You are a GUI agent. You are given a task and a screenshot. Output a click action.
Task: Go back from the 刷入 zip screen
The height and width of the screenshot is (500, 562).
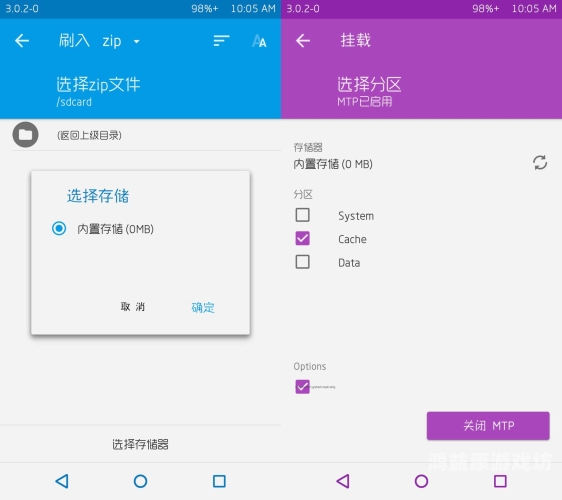click(x=22, y=41)
